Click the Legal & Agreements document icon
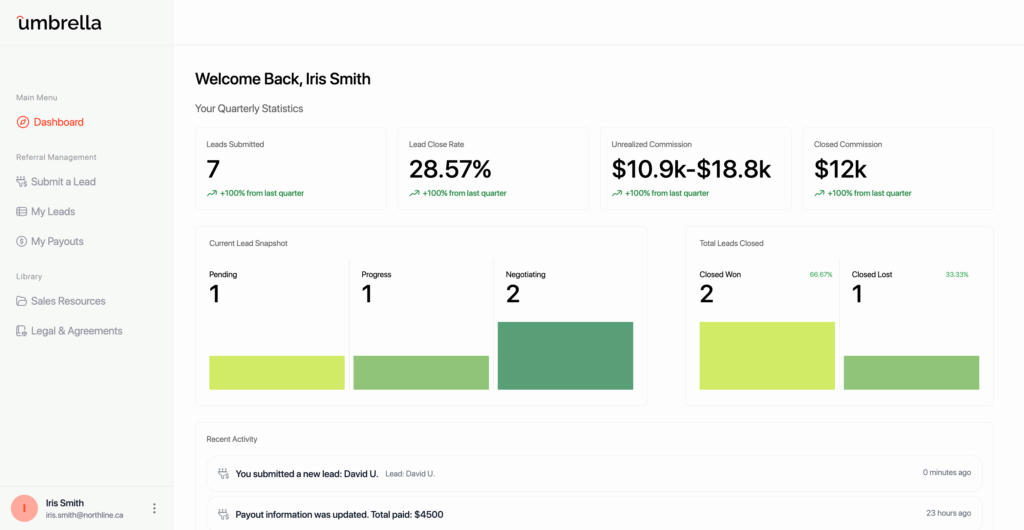 pos(22,331)
